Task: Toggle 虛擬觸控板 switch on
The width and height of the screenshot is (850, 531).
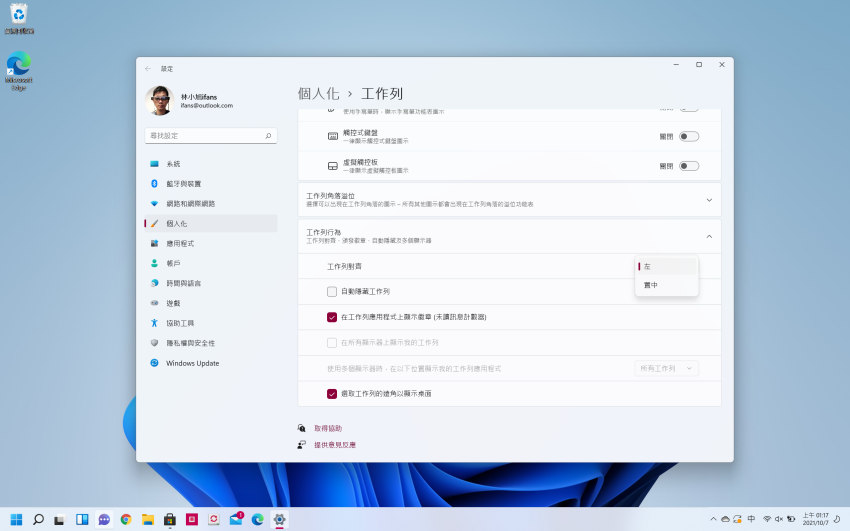Action: [689, 166]
